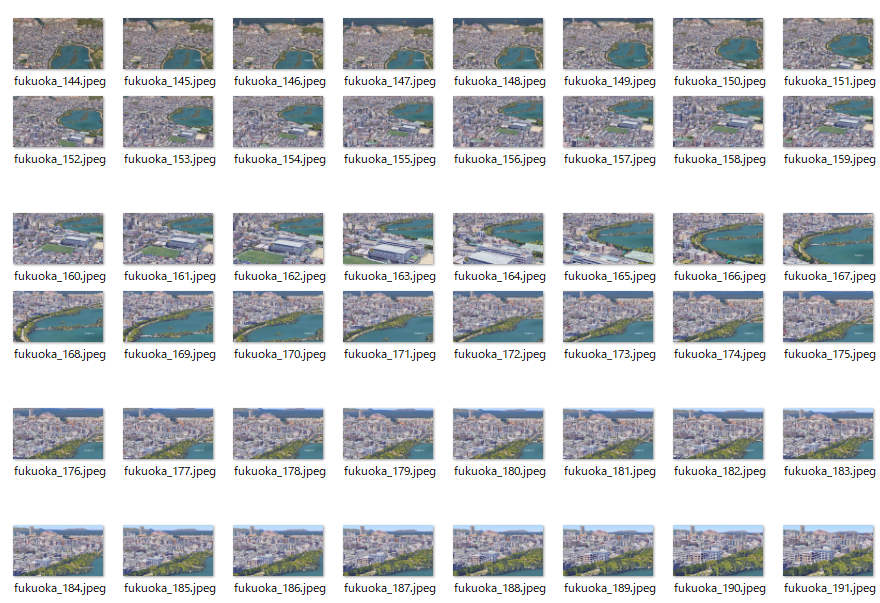This screenshot has height=603, width=880.
Task: Select the fukuoka_145.jpeg thumbnail
Action: [168, 43]
